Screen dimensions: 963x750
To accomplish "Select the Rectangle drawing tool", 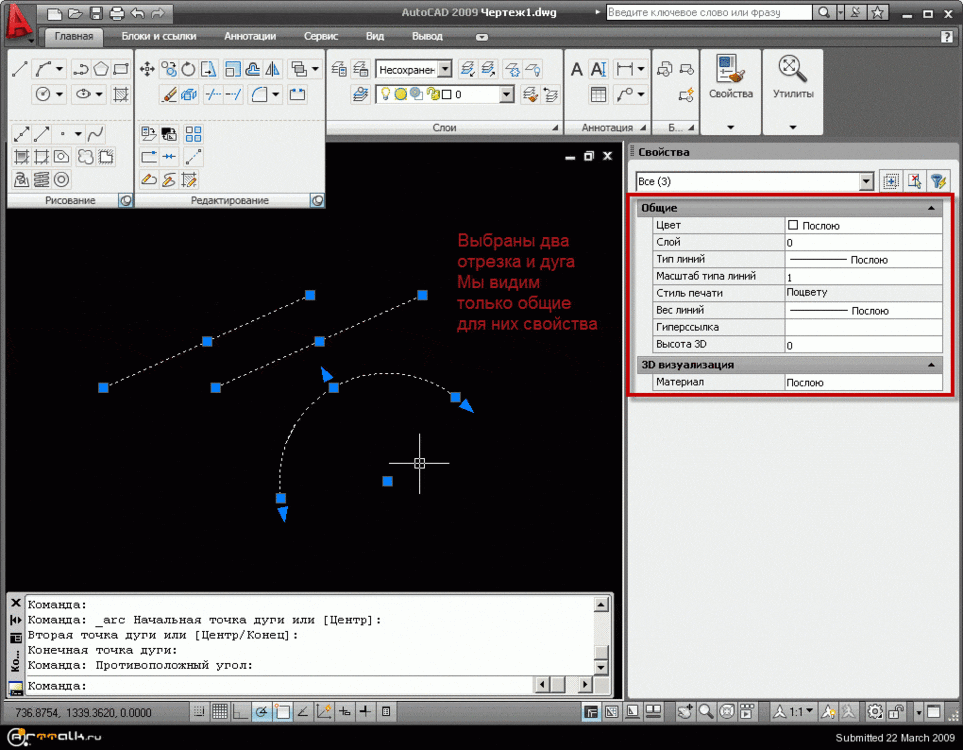I will (x=121, y=69).
